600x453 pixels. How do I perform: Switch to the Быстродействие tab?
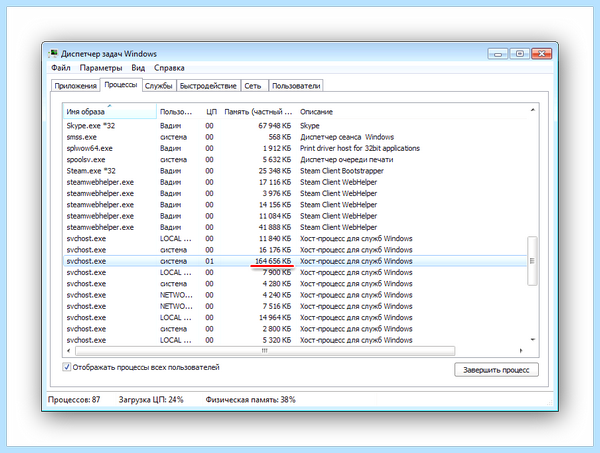pos(208,86)
